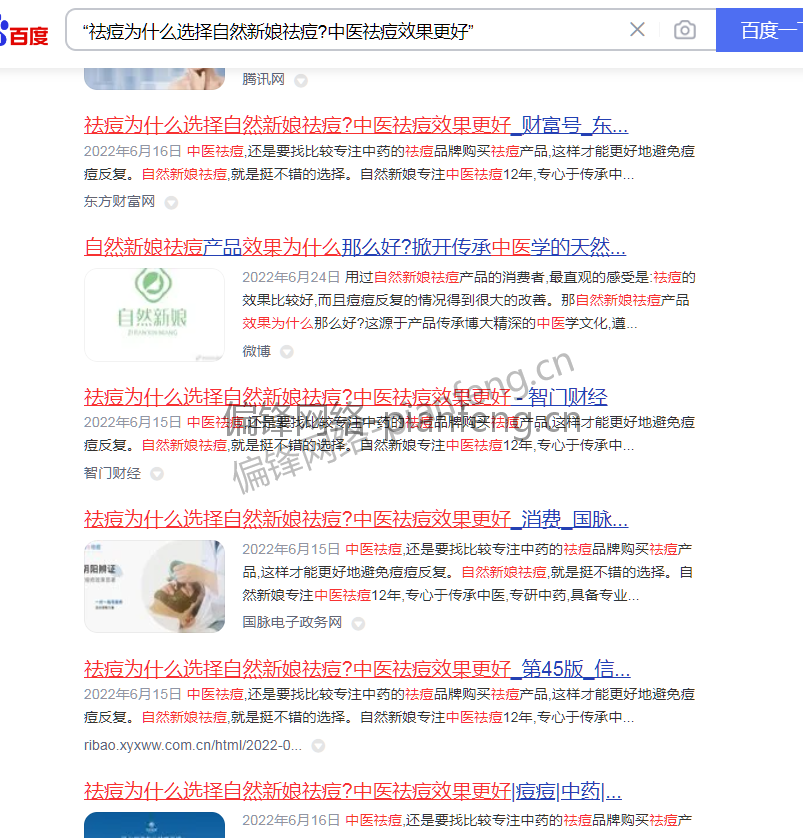Click the ribao.xyxww.com.cn source URL
The height and width of the screenshot is (838, 803).
[193, 746]
